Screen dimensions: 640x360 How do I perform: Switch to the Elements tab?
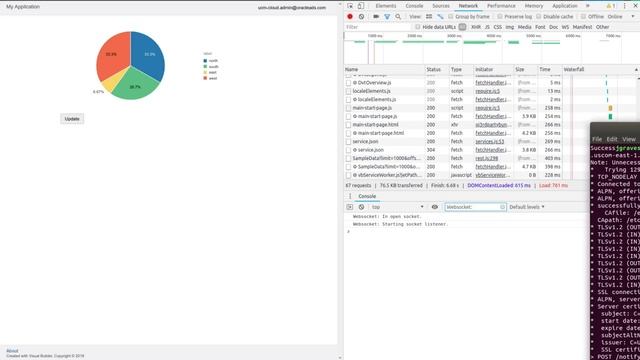(x=386, y=6)
